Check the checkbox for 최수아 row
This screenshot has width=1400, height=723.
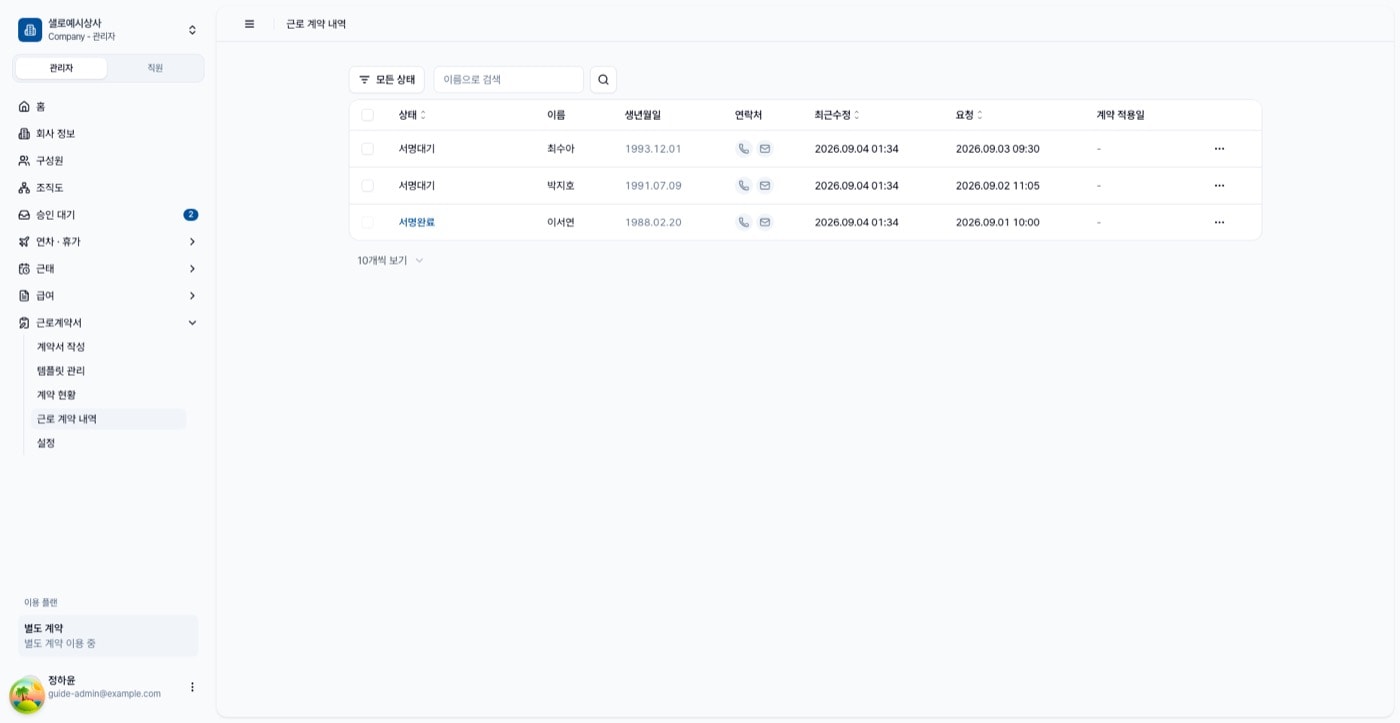[x=368, y=149]
